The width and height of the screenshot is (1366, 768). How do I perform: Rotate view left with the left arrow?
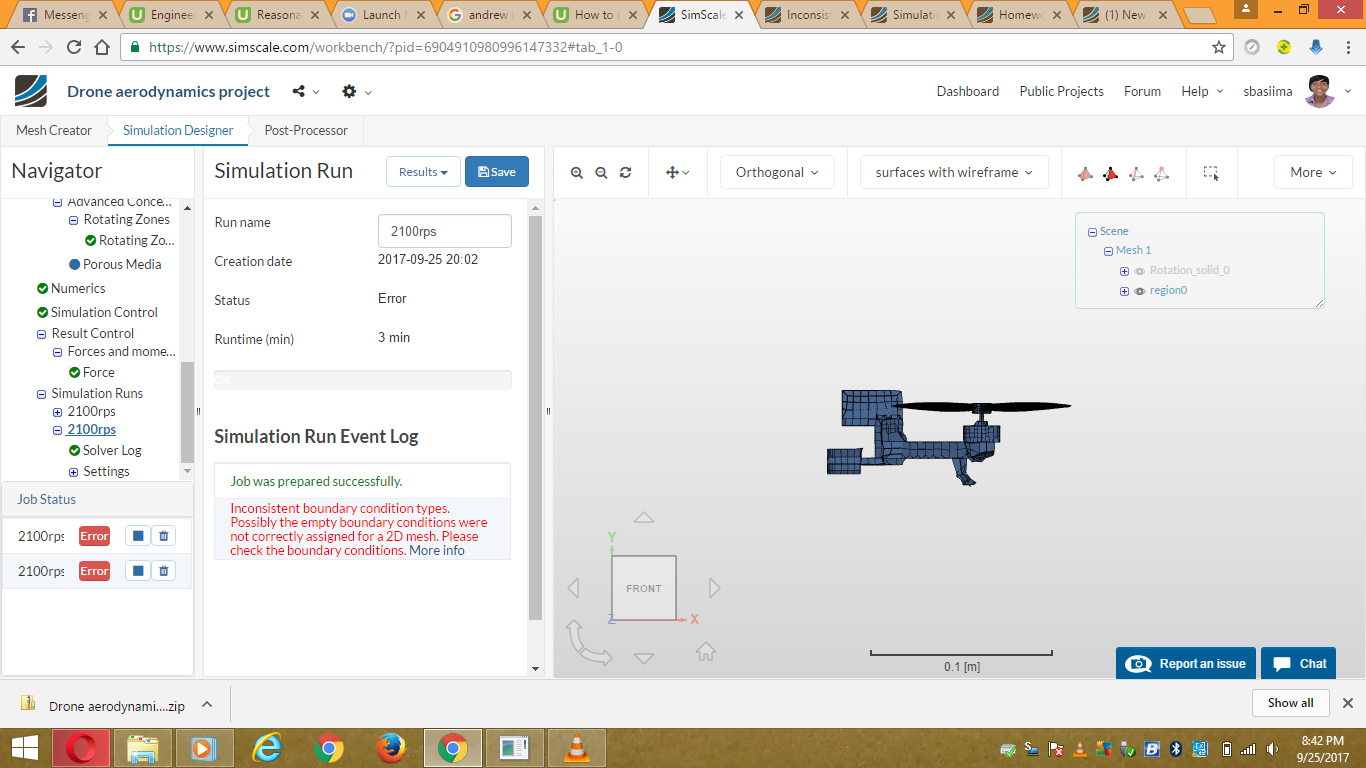[x=573, y=587]
